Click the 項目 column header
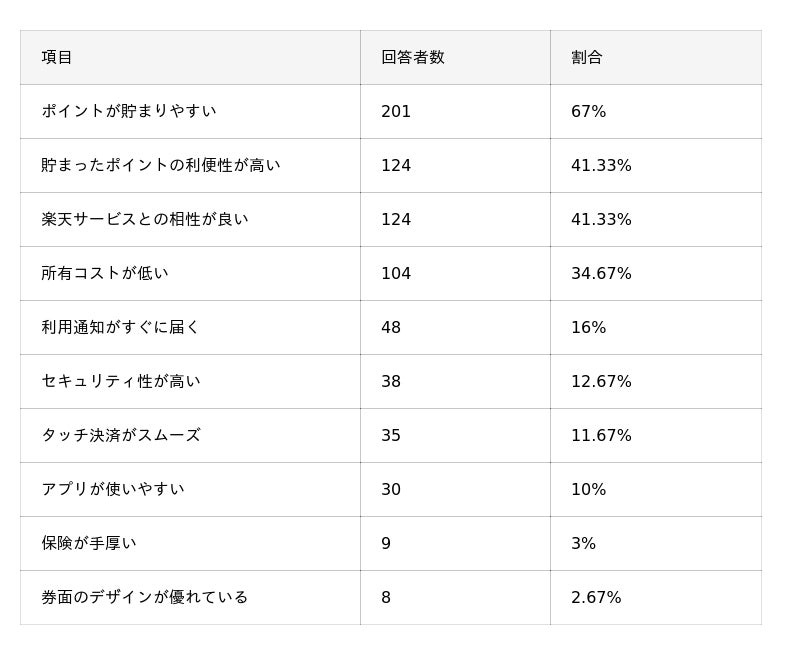The image size is (800, 655). 57,58
